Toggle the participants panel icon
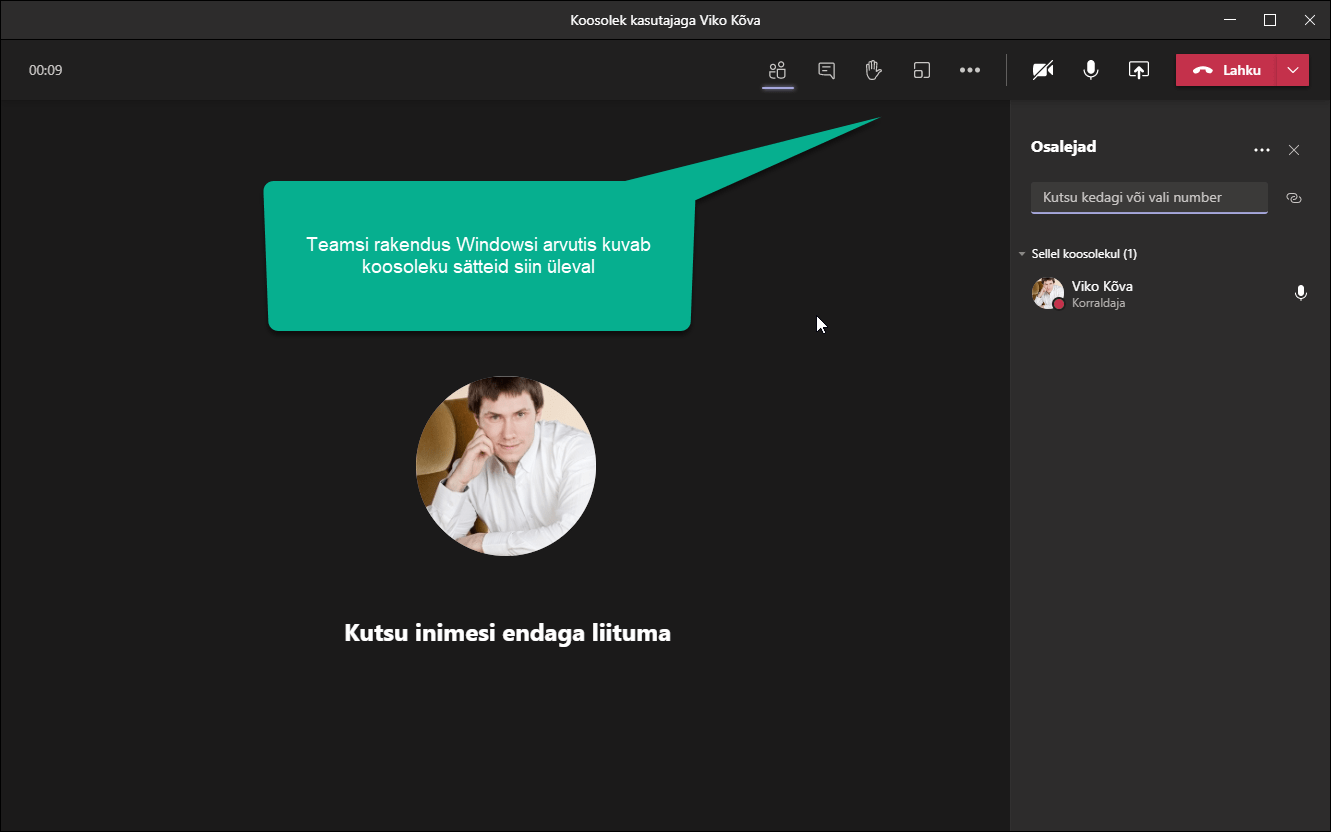Image resolution: width=1331 pixels, height=832 pixels. [778, 70]
